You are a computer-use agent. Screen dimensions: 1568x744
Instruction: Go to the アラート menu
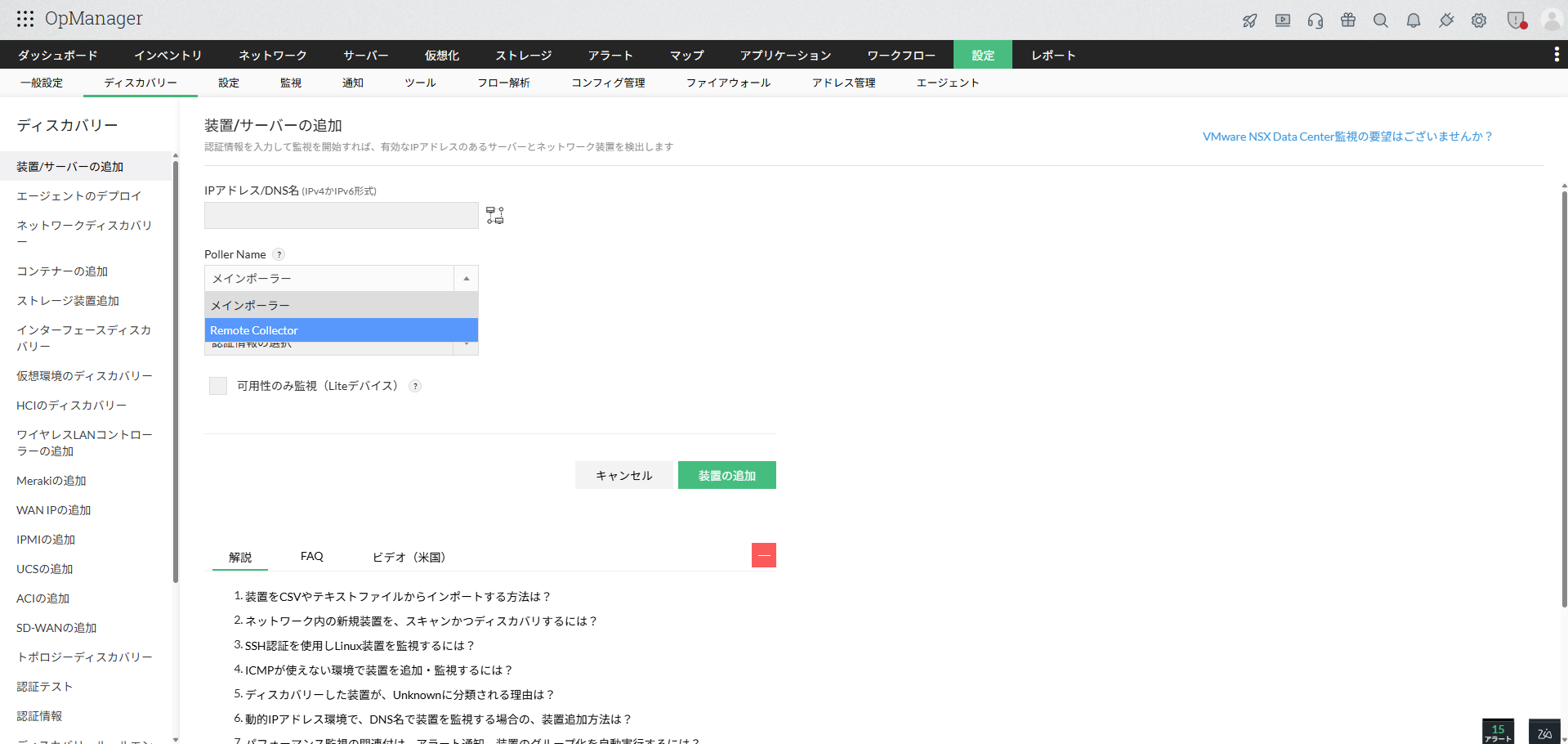click(611, 55)
